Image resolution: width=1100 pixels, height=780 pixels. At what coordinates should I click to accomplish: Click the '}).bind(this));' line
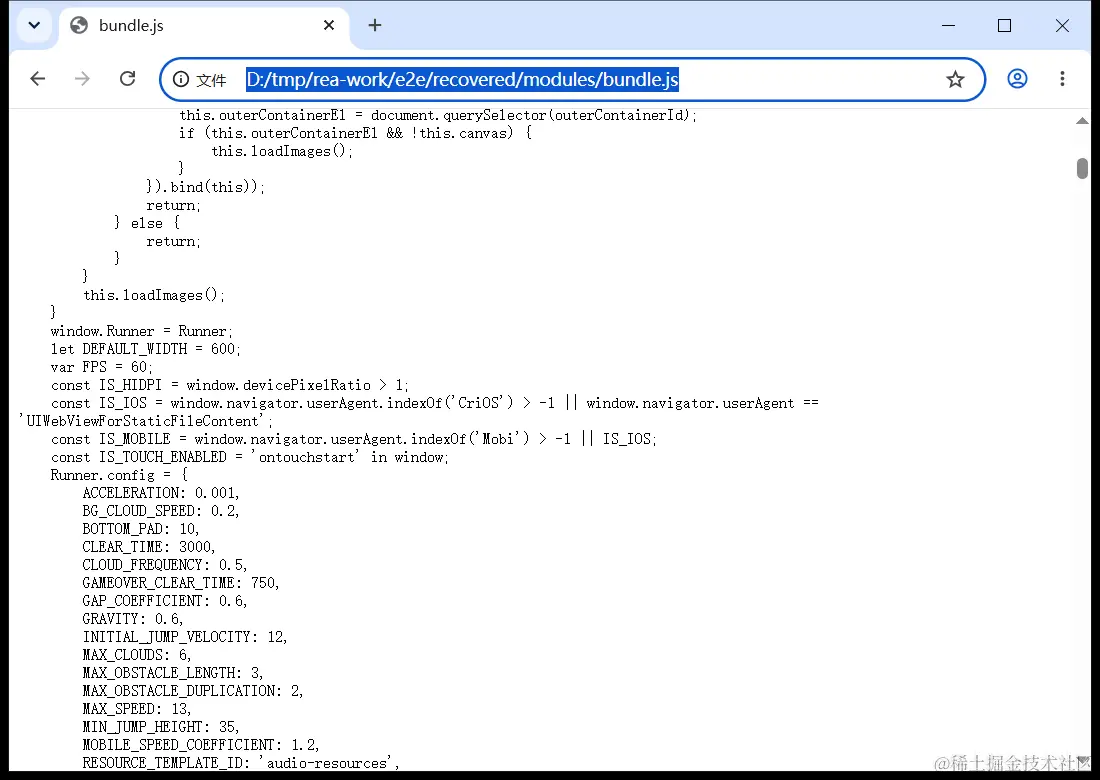click(x=206, y=187)
